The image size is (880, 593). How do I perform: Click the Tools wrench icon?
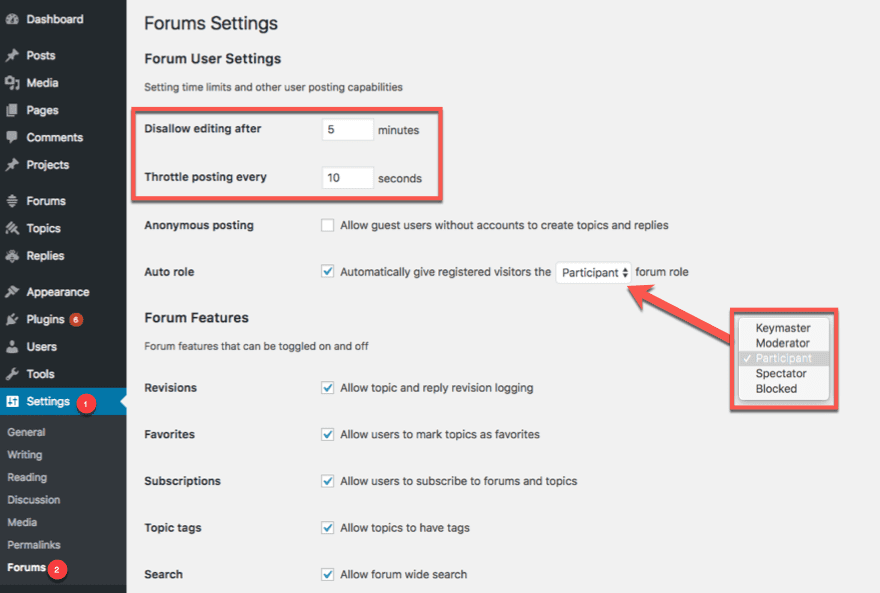click(x=12, y=374)
